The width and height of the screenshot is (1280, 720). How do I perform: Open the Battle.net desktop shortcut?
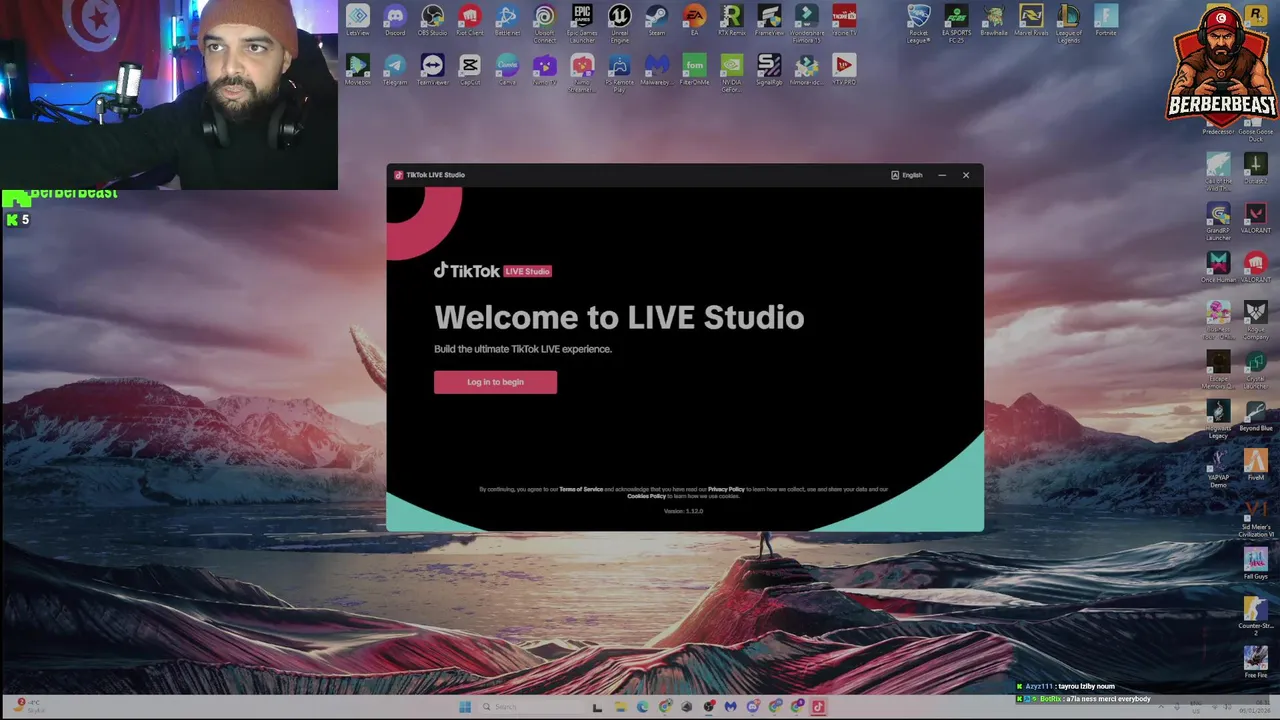click(x=507, y=20)
